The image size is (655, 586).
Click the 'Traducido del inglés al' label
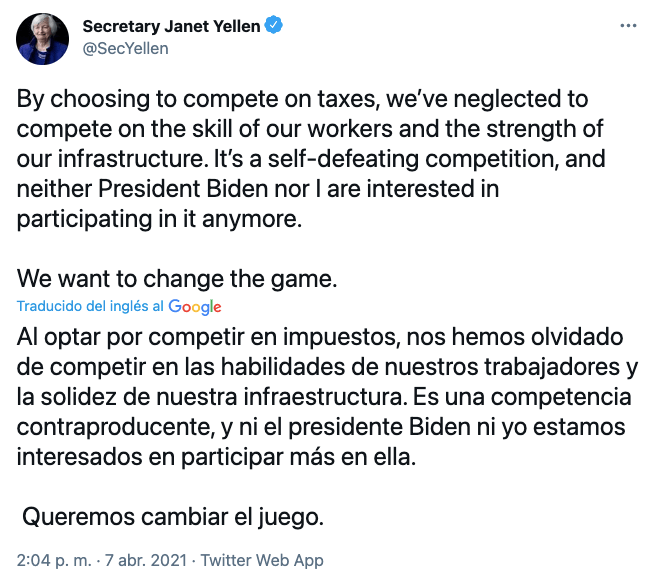(x=91, y=307)
